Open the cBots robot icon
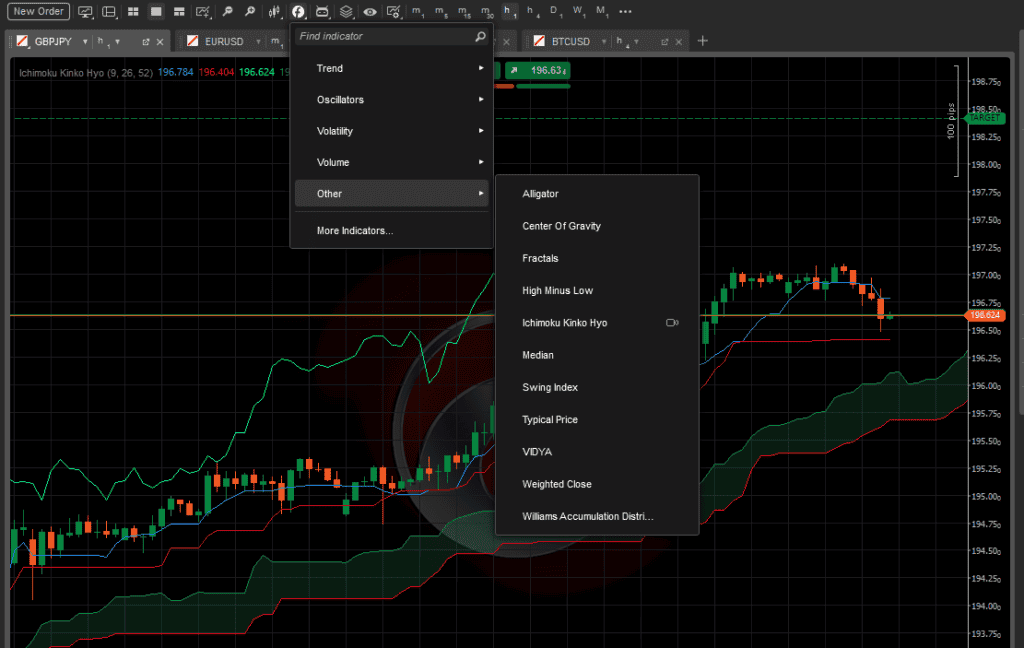Screen dimensions: 1024x648 (x=322, y=12)
